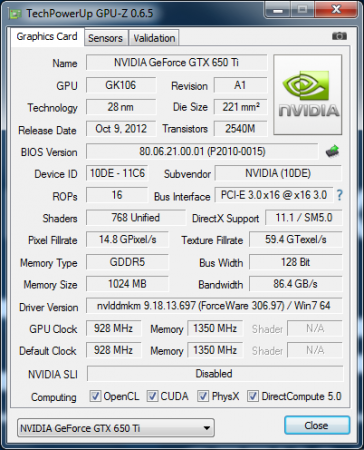Click the Driver Version field nvlddmkm
The height and width of the screenshot is (450, 364).
pyautogui.click(x=214, y=306)
